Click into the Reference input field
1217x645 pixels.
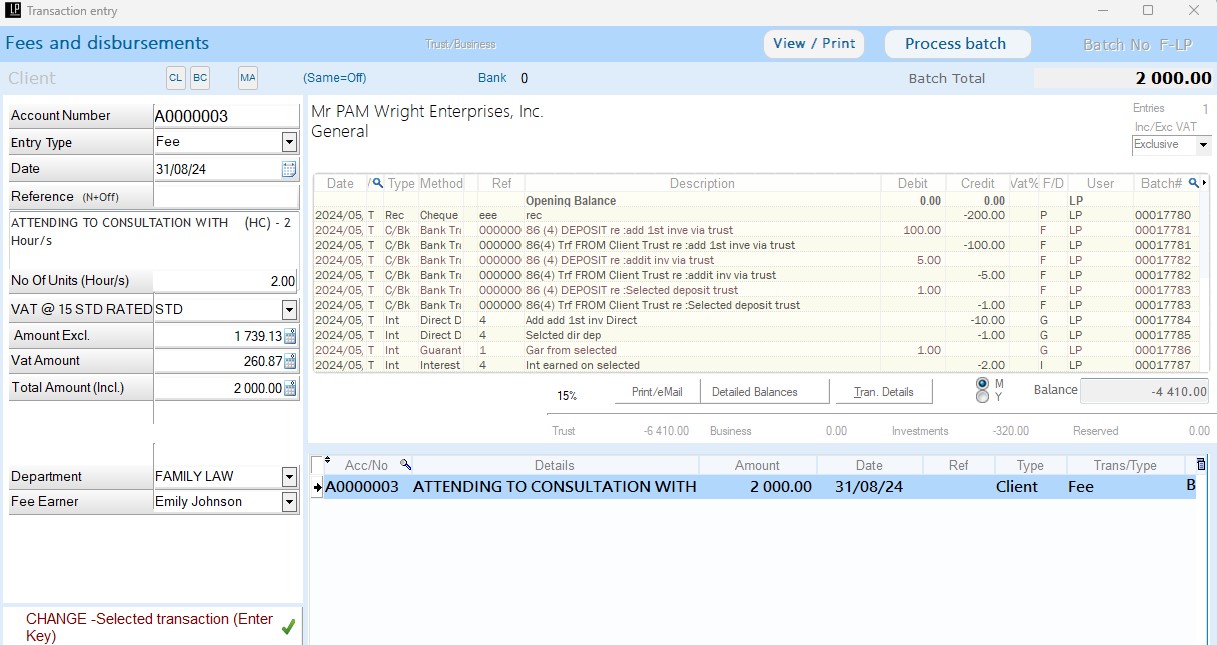pos(226,197)
